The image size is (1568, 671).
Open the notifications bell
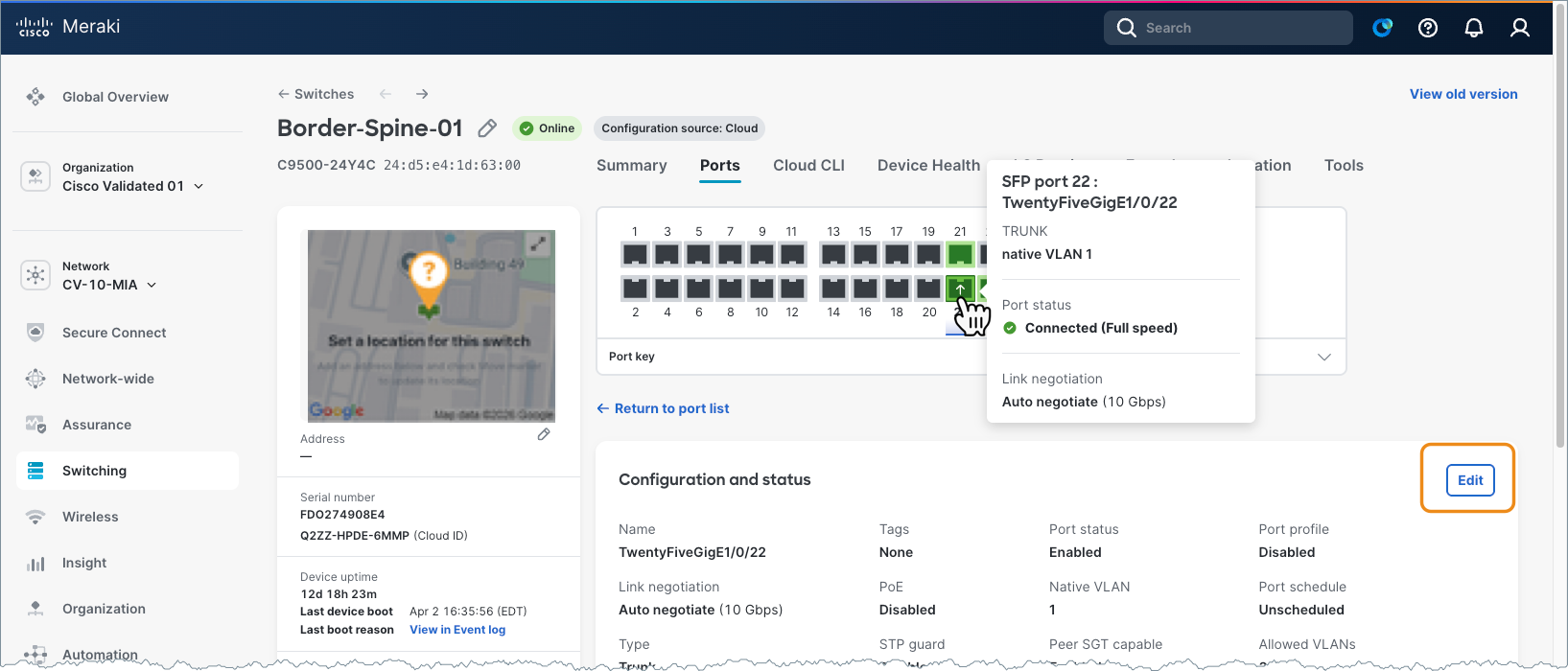coord(1474,28)
